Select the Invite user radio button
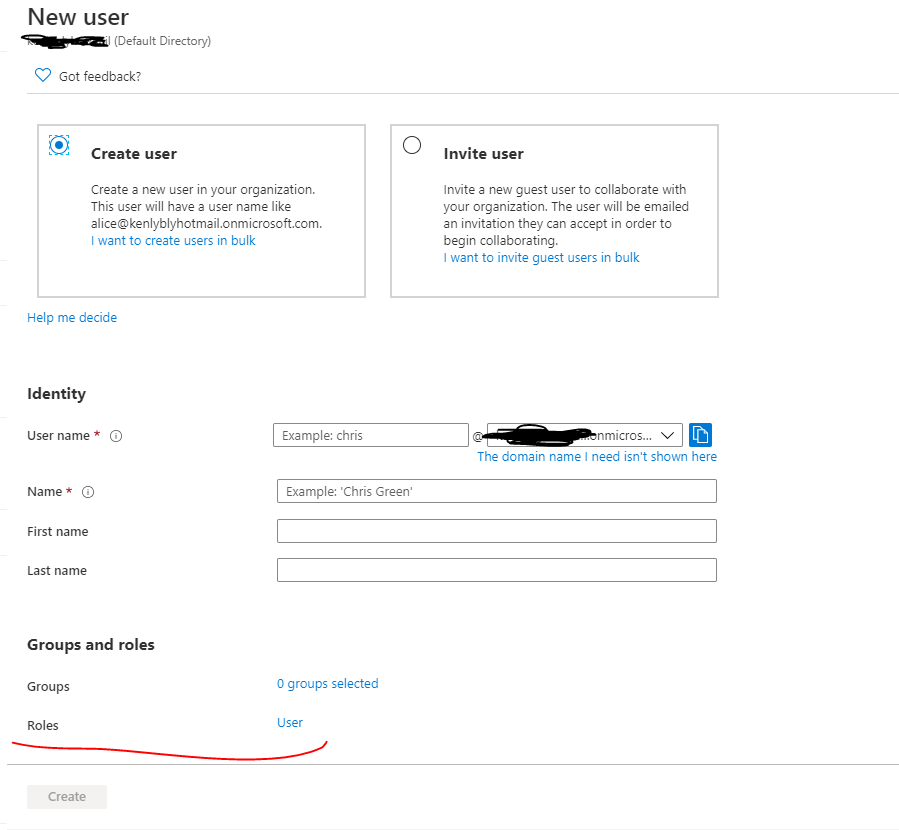Image resolution: width=899 pixels, height=830 pixels. point(411,146)
